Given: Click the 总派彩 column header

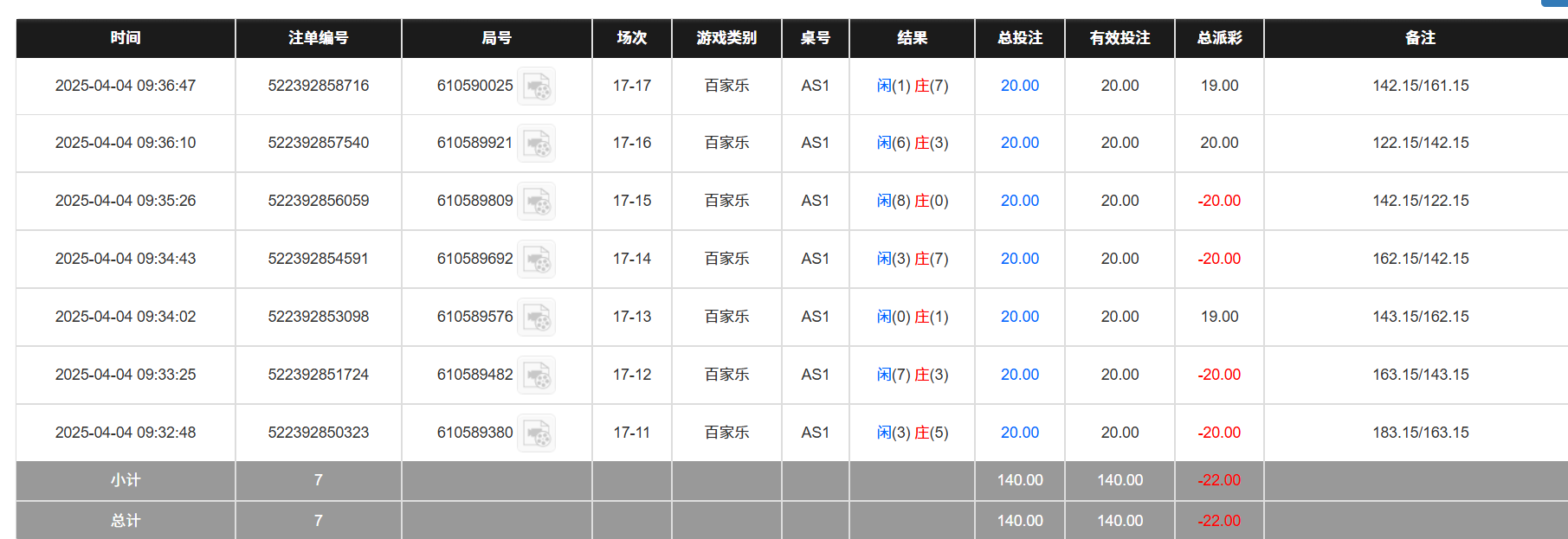Looking at the screenshot, I should coord(1218,38).
